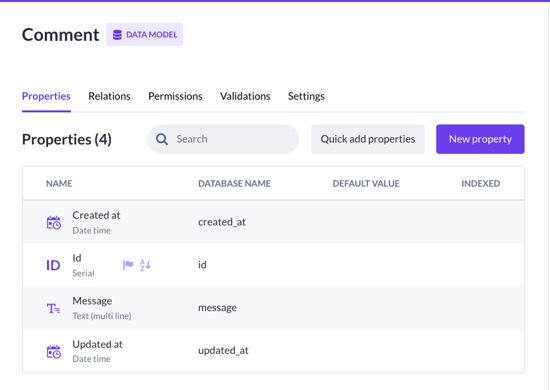The width and height of the screenshot is (550, 390).
Task: Click the Created at date time icon
Action: (54, 223)
